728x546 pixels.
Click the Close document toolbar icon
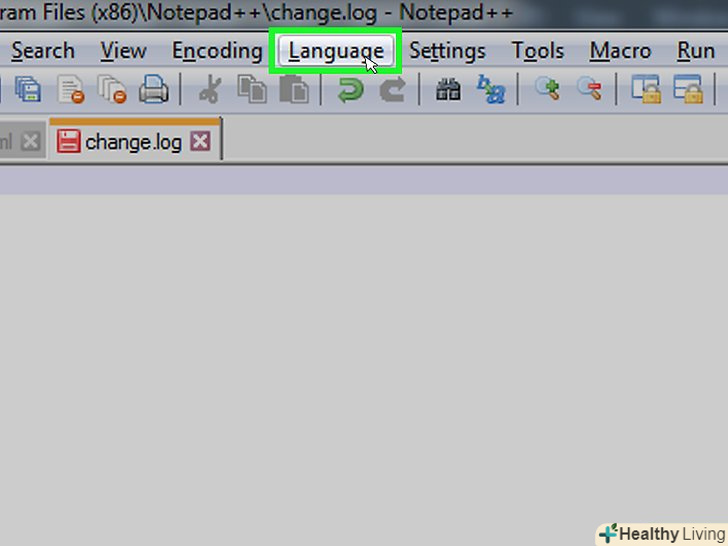click(71, 89)
